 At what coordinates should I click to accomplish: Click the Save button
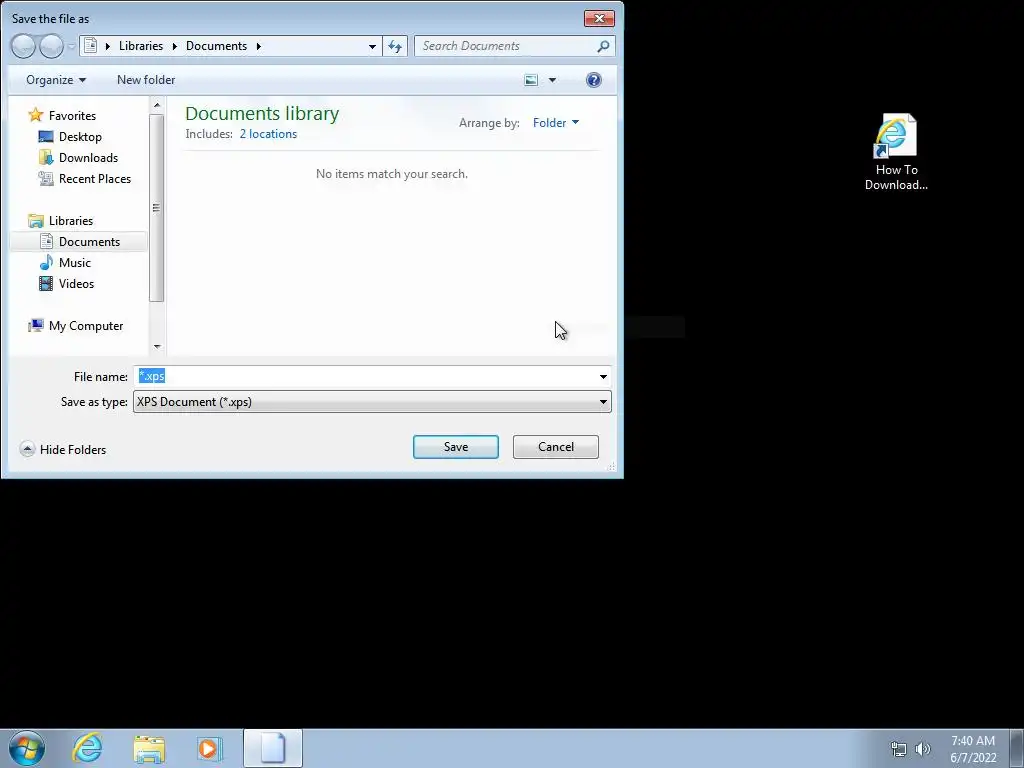(456, 447)
